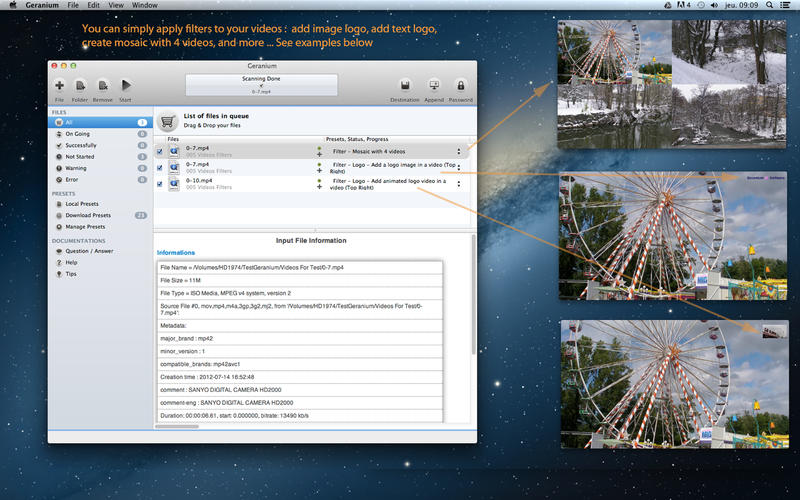Open preset dropdown for Mosaic with 4 videos
Screen dimensions: 800x500
coord(459,151)
